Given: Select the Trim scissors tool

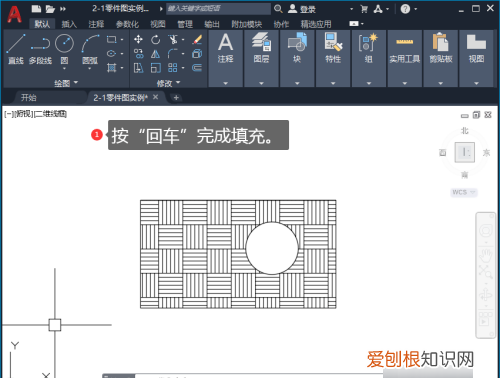Looking at the screenshot, I should coord(173,39).
